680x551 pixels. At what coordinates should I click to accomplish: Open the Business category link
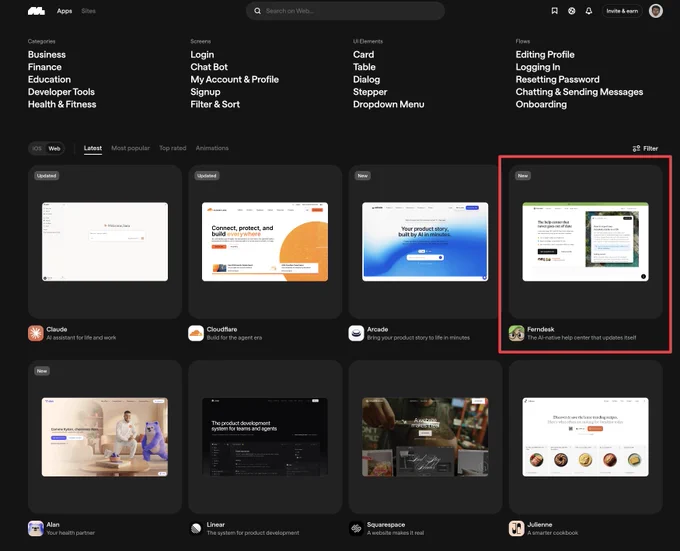point(47,55)
